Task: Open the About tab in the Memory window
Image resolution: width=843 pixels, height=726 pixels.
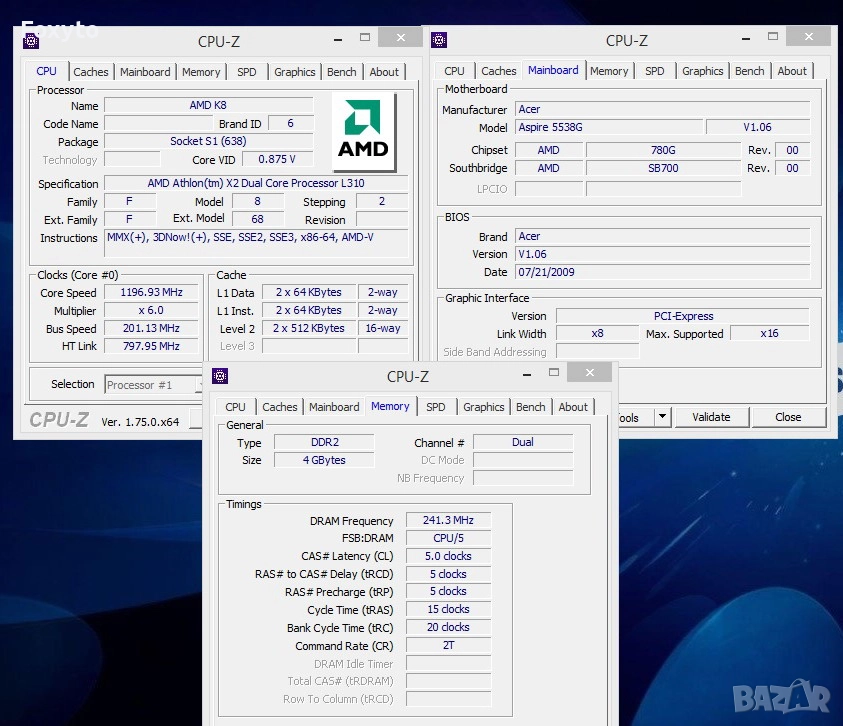Action: tap(573, 407)
